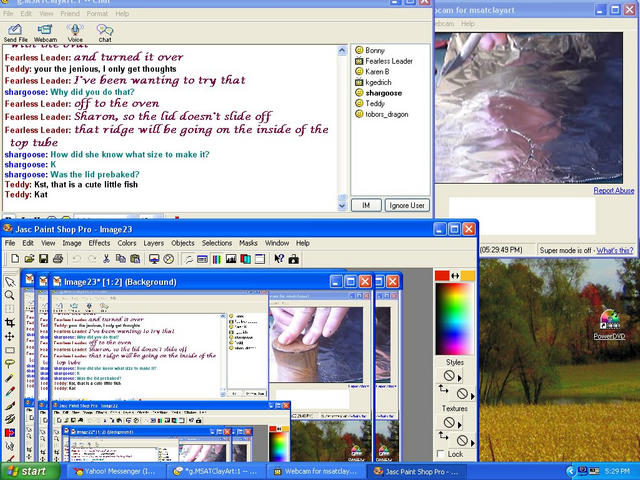
Task: Click chat scrollbar up arrow
Action: click(342, 51)
